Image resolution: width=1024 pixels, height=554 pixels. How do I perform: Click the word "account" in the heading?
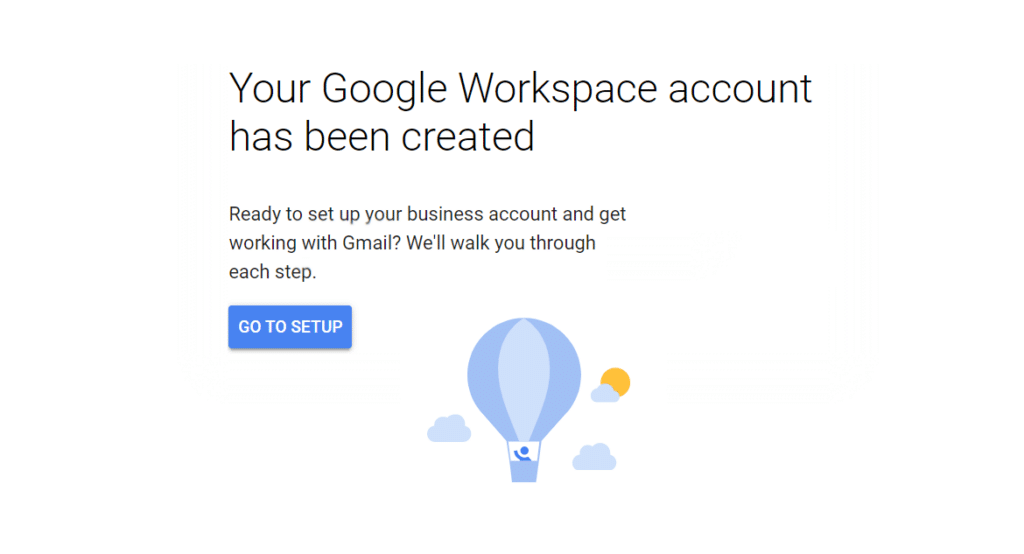739,89
